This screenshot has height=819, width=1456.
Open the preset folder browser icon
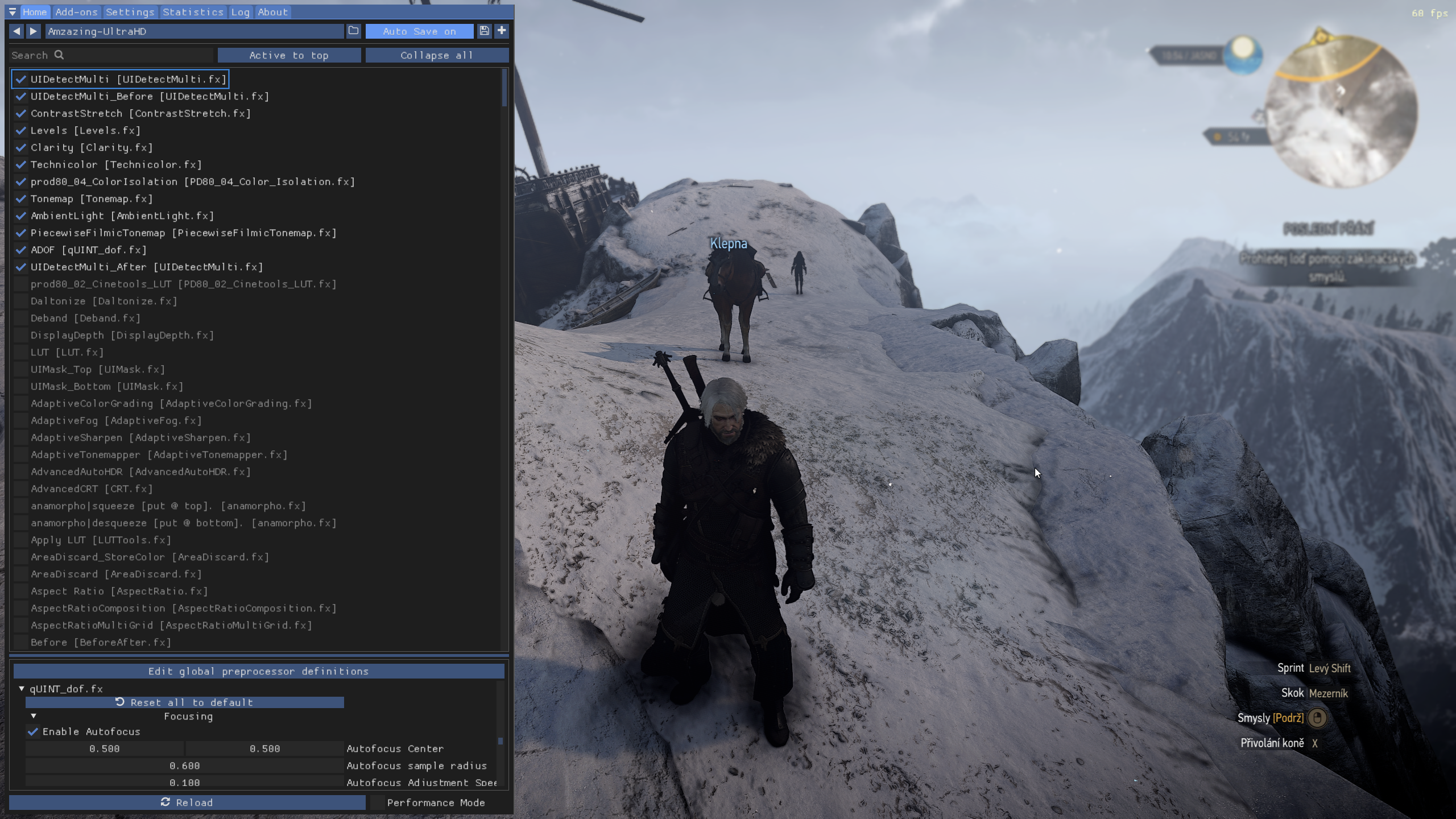coord(353,31)
